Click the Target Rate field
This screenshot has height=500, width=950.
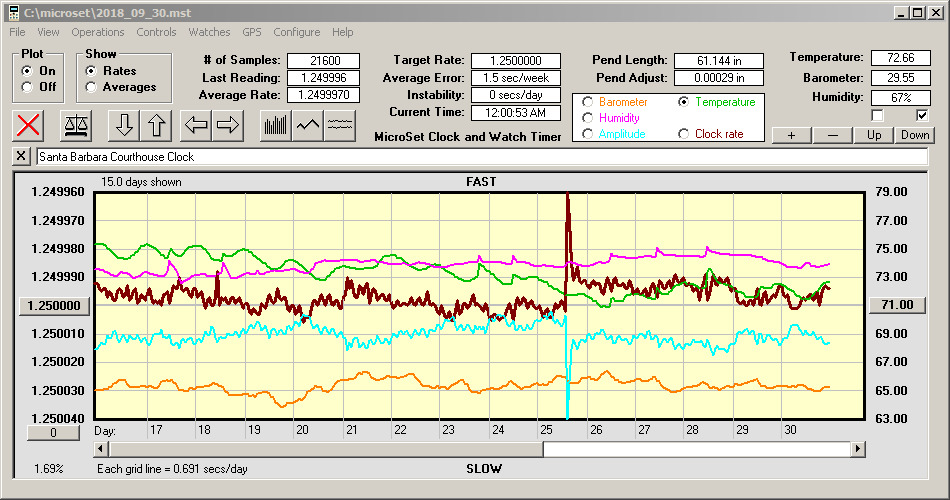516,61
